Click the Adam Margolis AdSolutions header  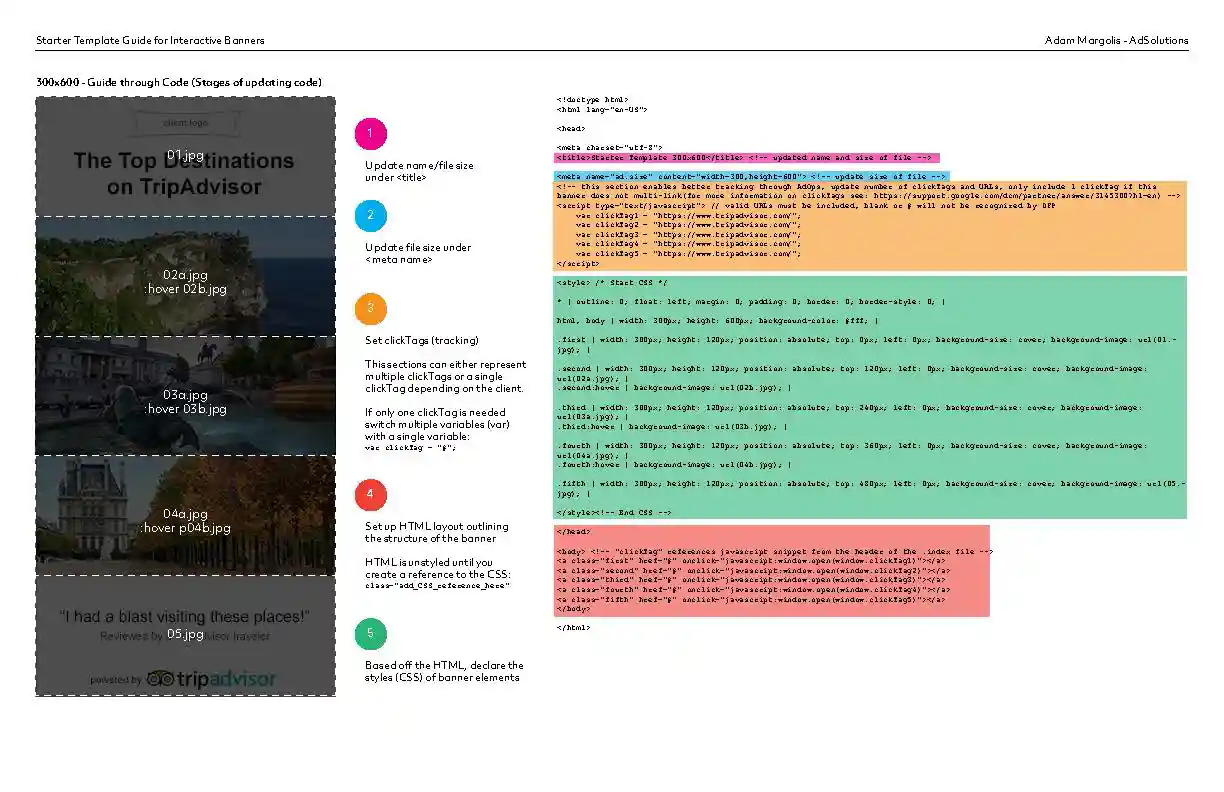pos(1117,40)
